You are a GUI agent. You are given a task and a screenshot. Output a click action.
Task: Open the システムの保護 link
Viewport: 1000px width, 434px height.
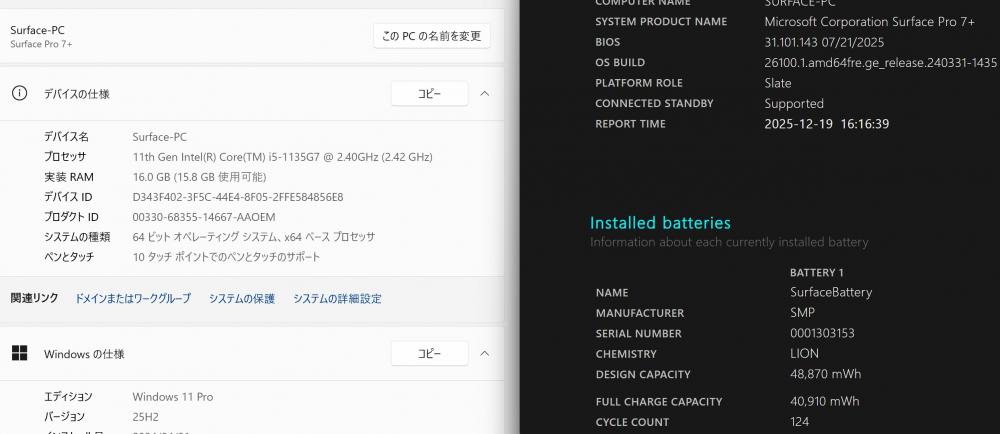pos(242,298)
